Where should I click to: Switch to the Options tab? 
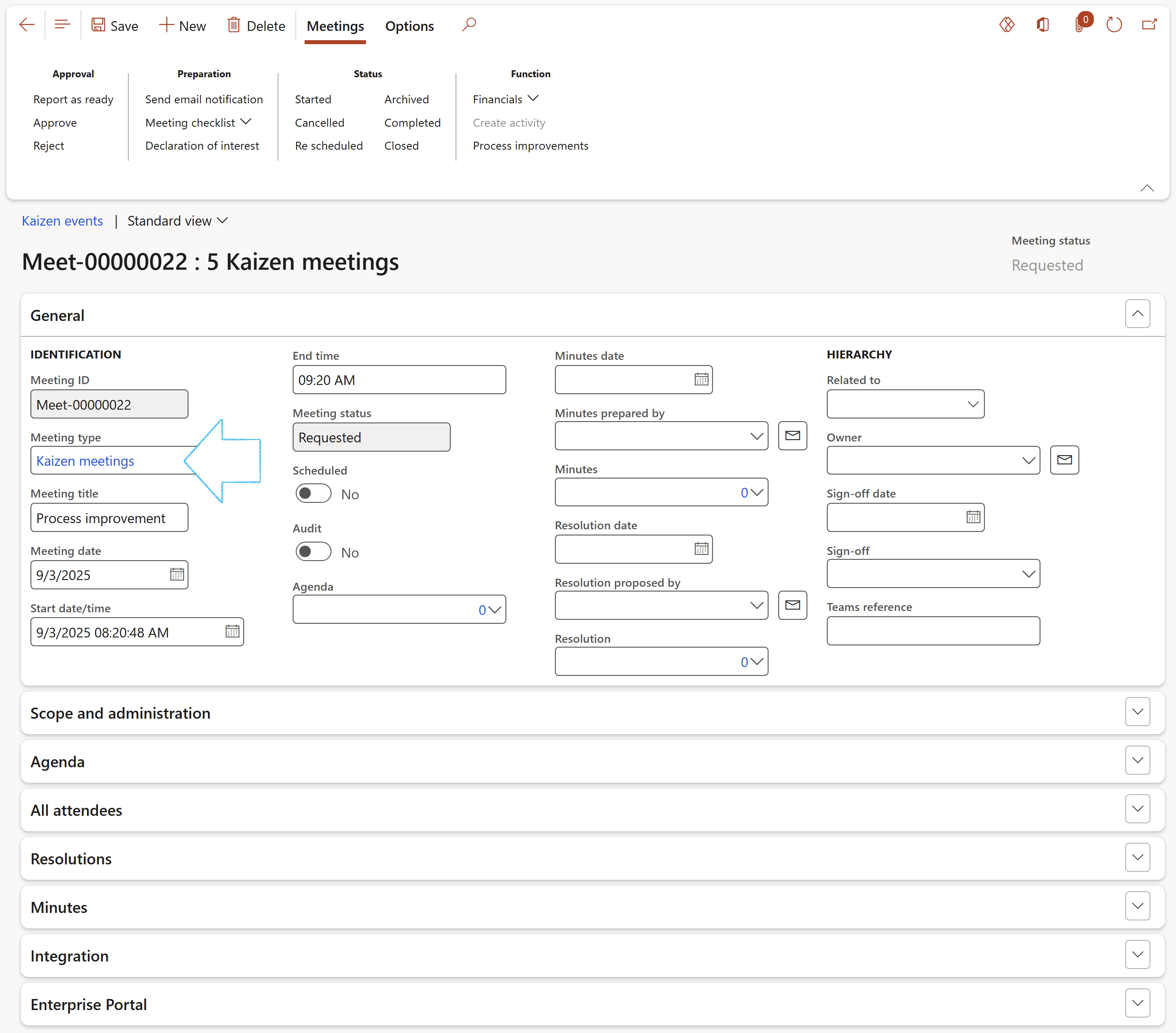tap(409, 26)
